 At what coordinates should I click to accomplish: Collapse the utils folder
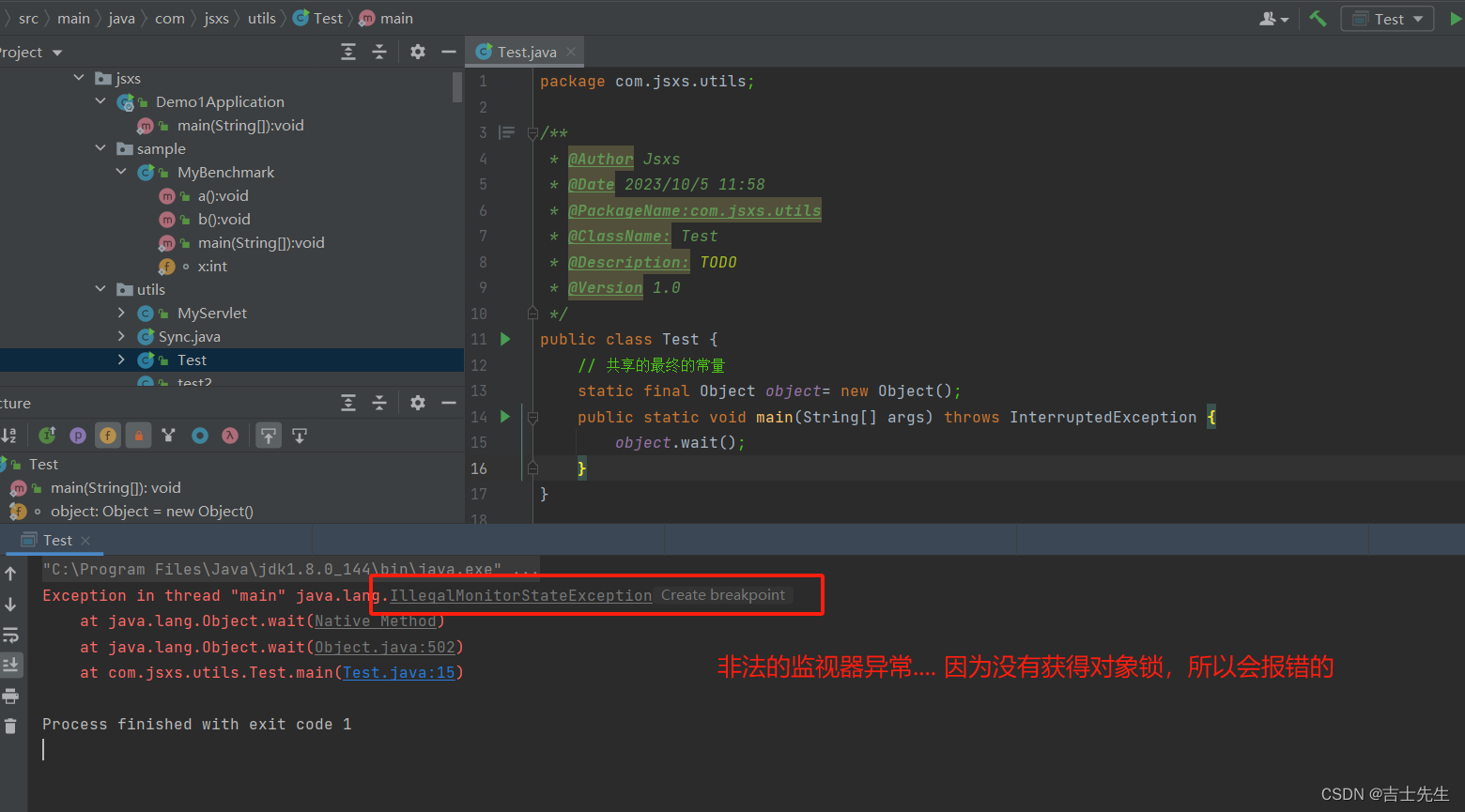click(100, 289)
